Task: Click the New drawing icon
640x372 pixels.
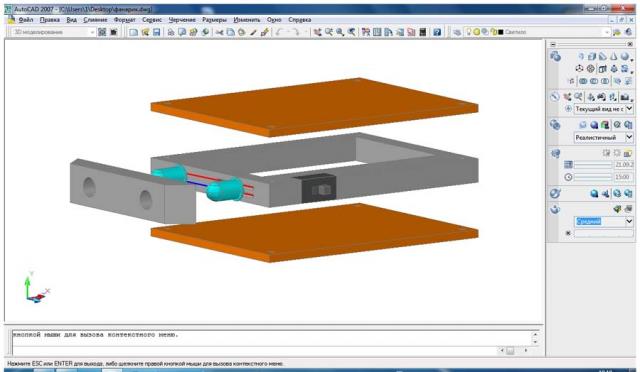Action: coord(133,32)
